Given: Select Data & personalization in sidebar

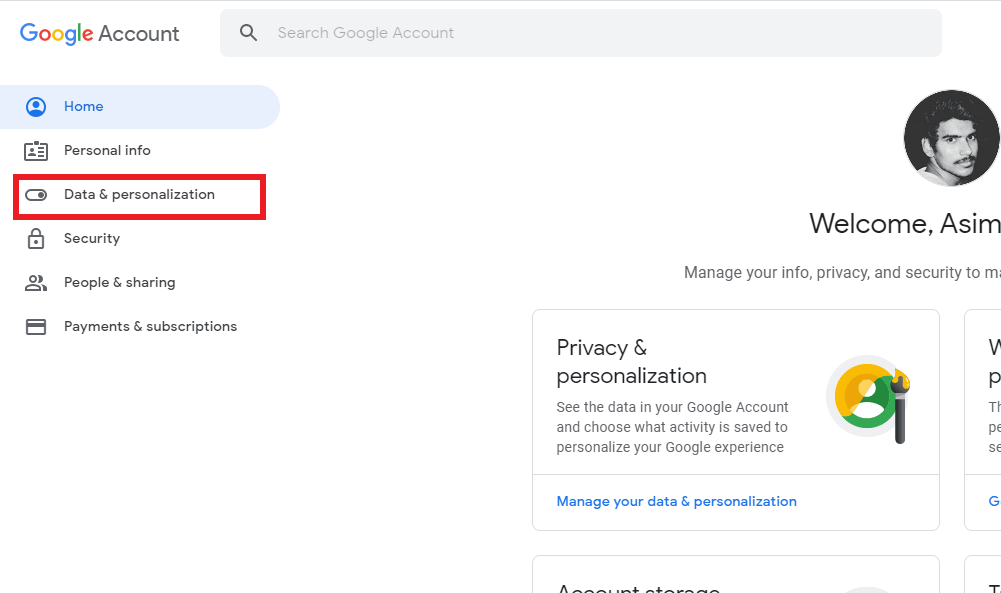Looking at the screenshot, I should tap(140, 195).
